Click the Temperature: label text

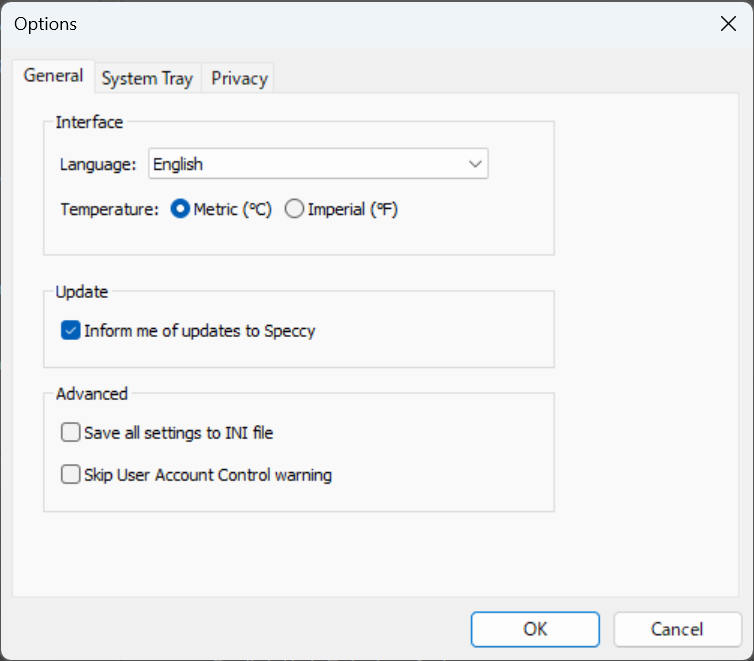110,210
